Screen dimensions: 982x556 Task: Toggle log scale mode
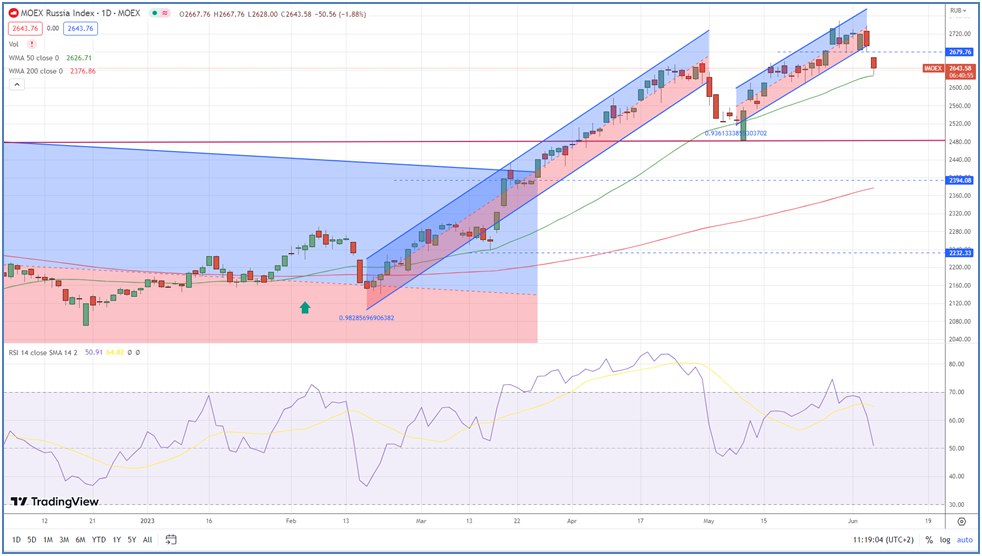coord(944,540)
